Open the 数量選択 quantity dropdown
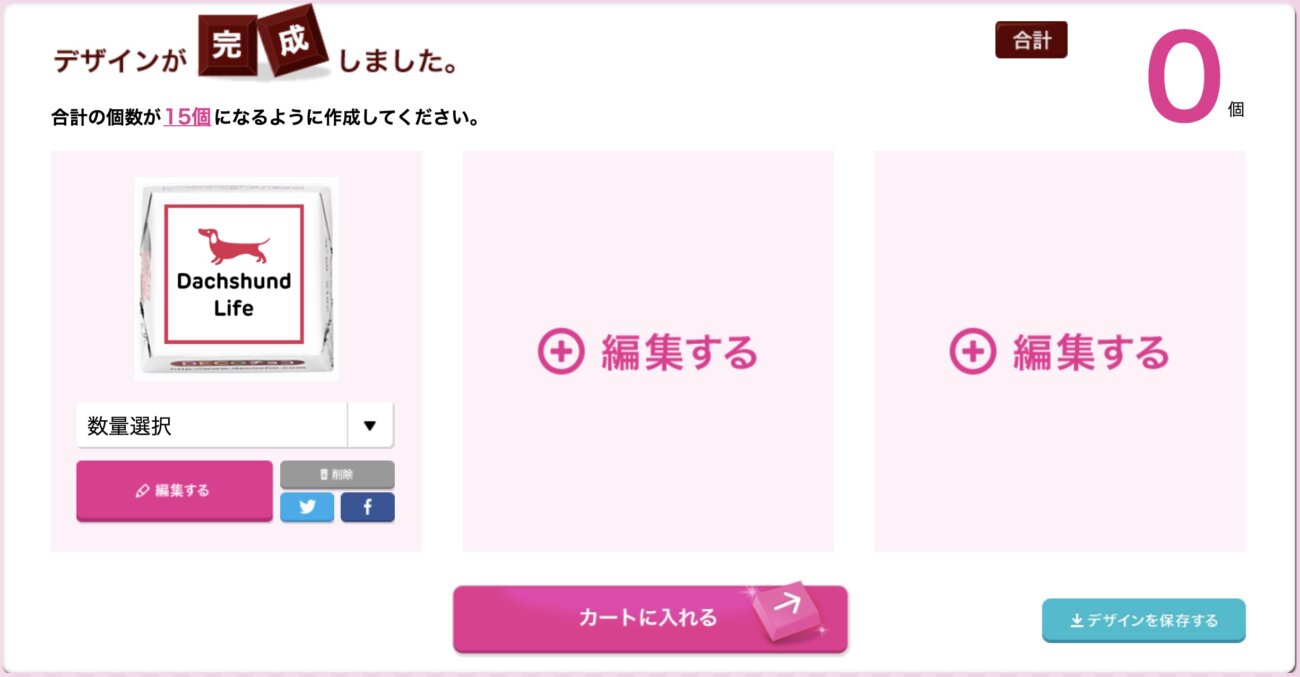The width and height of the screenshot is (1300, 677). [235, 426]
